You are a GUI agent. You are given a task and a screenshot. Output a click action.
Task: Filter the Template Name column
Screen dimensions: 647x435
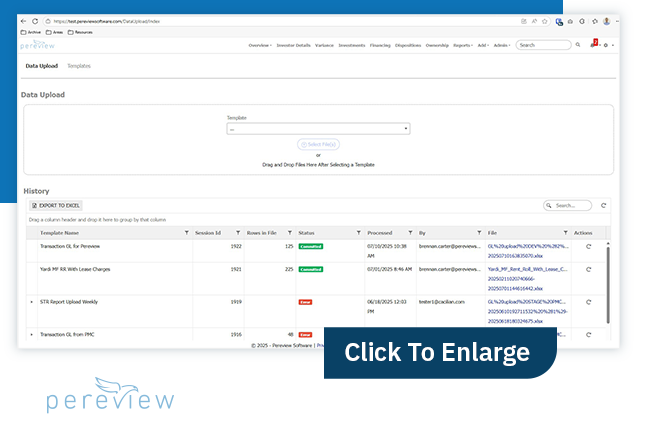click(x=187, y=233)
